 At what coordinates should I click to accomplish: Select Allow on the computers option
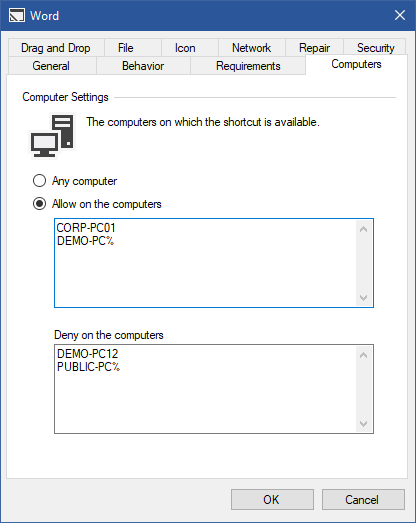pos(39,203)
